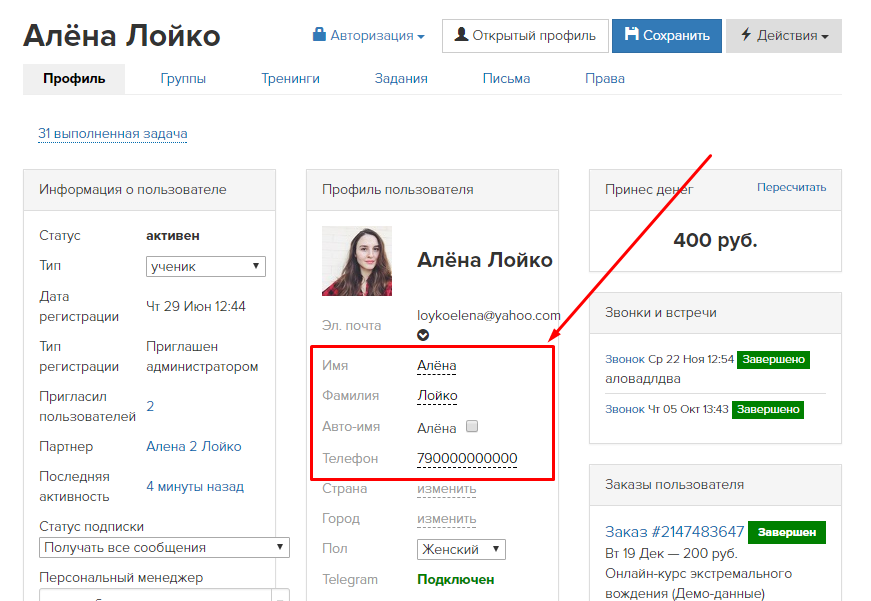Image resolution: width=871 pixels, height=601 pixels.
Task: Edit the Имя field Алёна
Action: pos(437,365)
